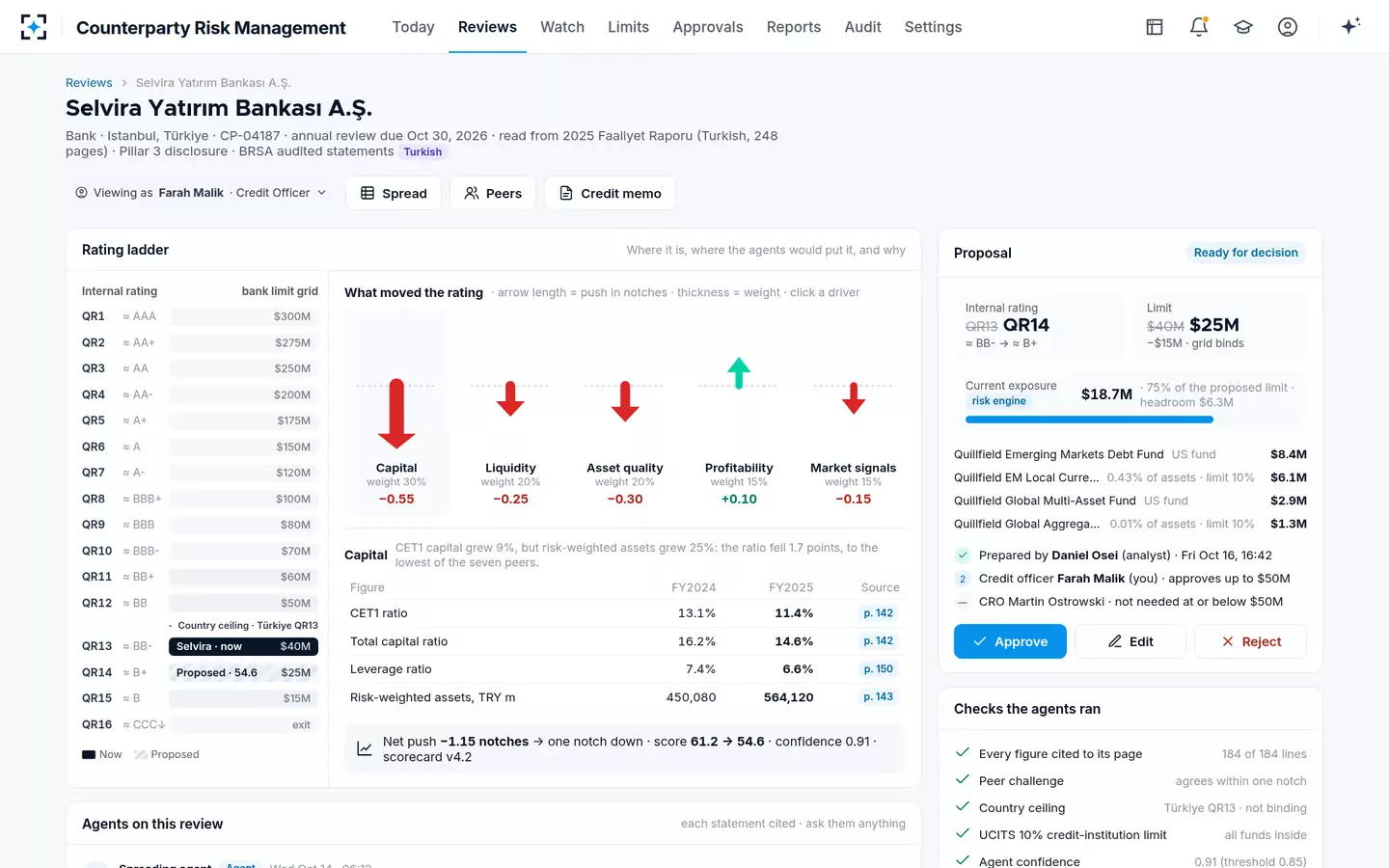Click the net push chart icon

click(x=365, y=748)
